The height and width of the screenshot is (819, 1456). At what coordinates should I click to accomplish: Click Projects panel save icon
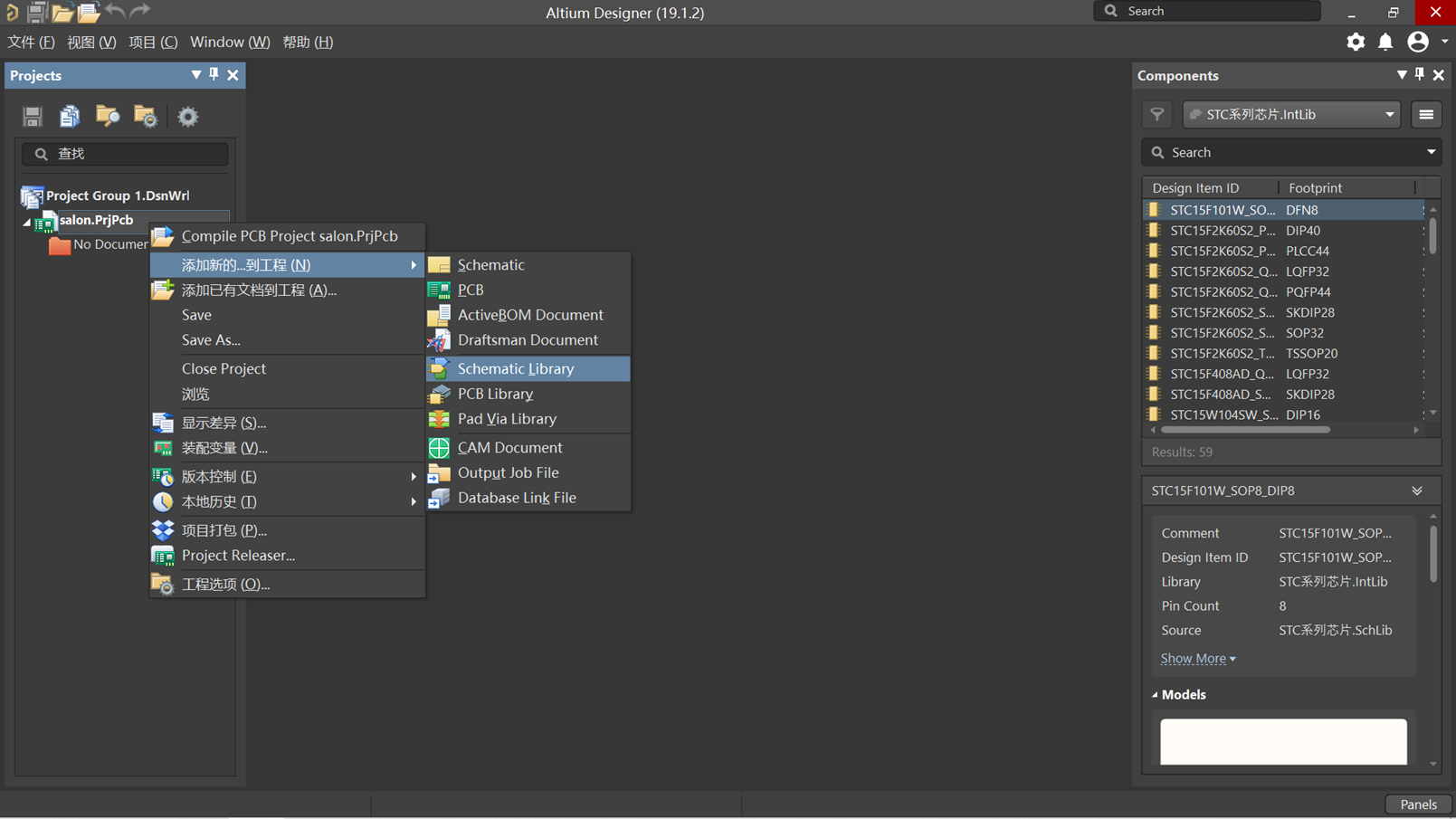(x=33, y=116)
